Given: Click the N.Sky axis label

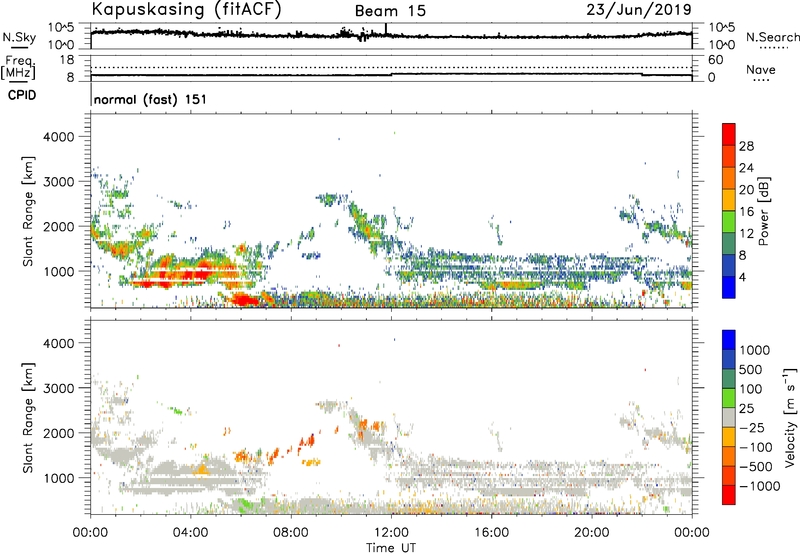Looking at the screenshot, I should coord(19,37).
